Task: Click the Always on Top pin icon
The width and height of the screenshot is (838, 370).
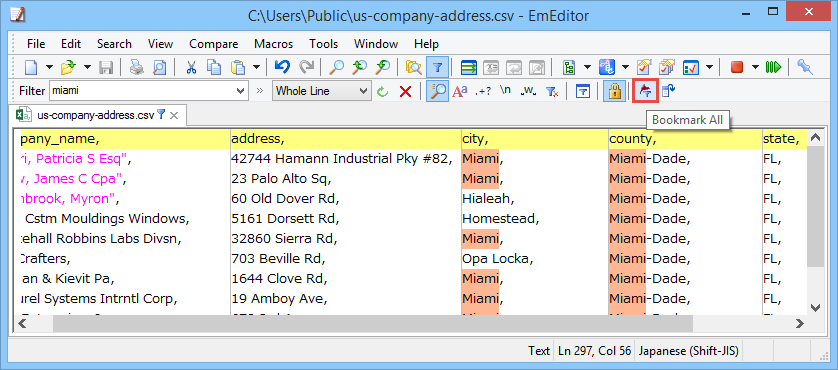Action: click(804, 67)
